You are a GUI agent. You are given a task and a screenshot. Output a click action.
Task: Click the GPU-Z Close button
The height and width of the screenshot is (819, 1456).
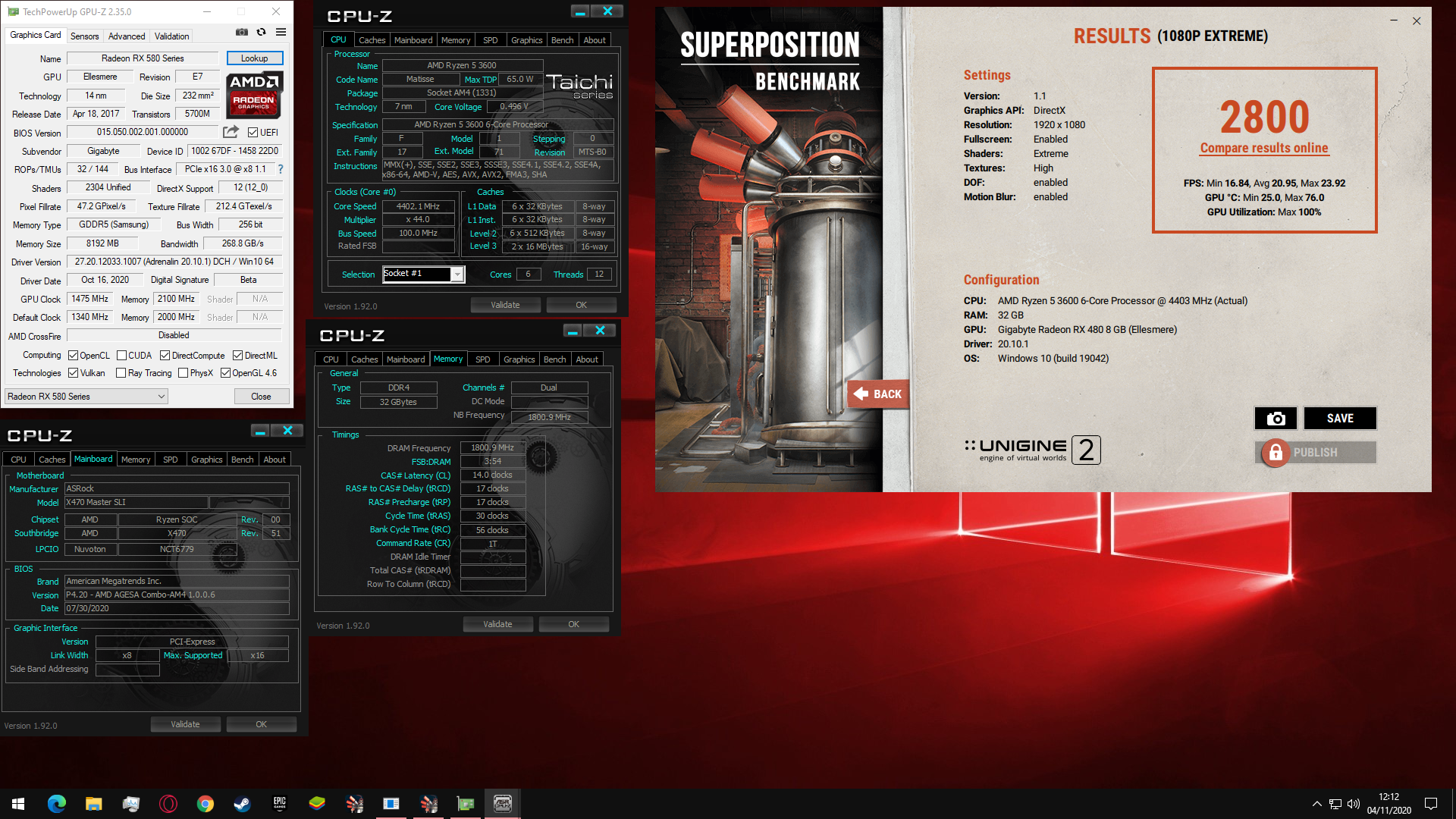coord(261,397)
